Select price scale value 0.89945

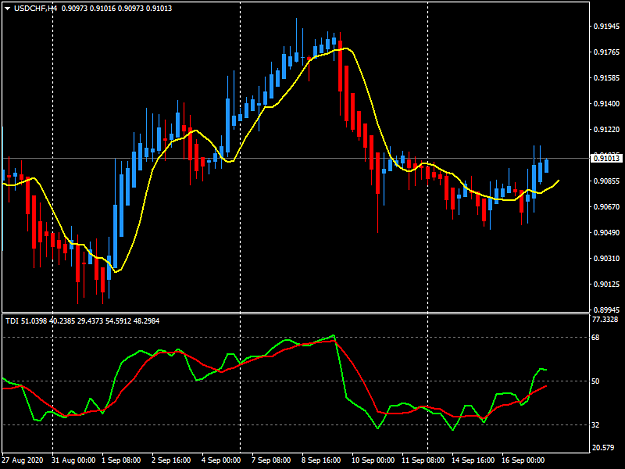607,310
